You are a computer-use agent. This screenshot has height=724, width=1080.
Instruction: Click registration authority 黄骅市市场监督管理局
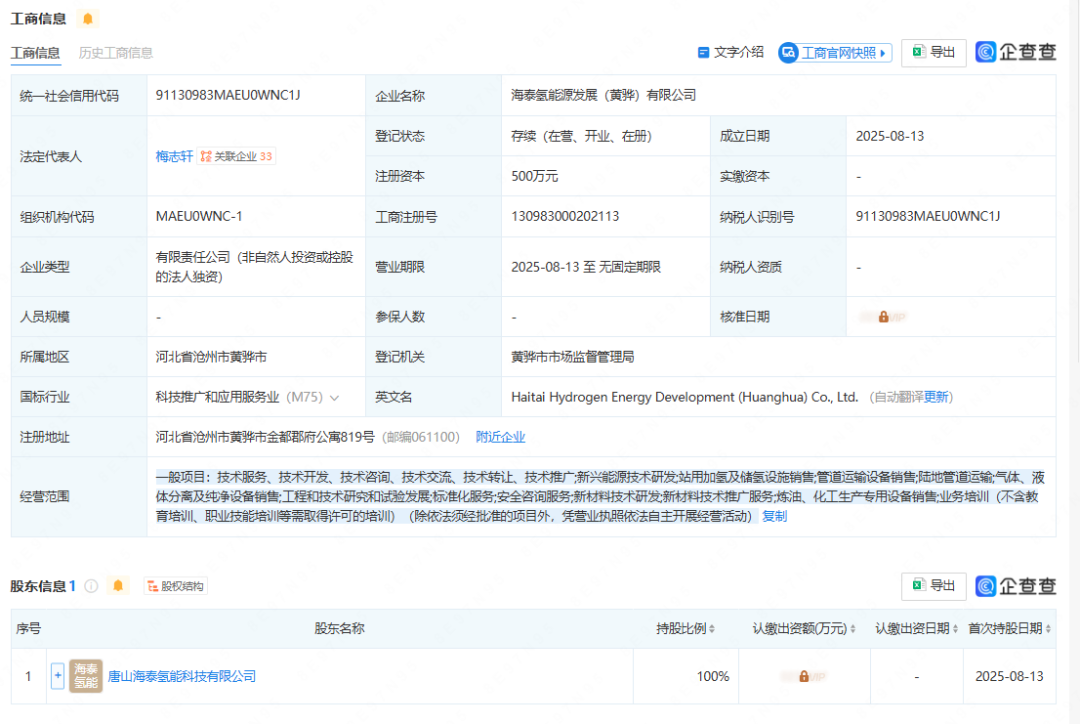coord(572,357)
